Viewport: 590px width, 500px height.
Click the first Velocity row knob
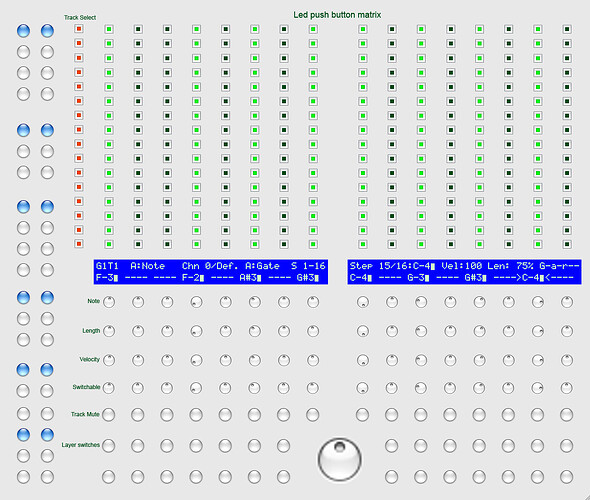[109, 360]
